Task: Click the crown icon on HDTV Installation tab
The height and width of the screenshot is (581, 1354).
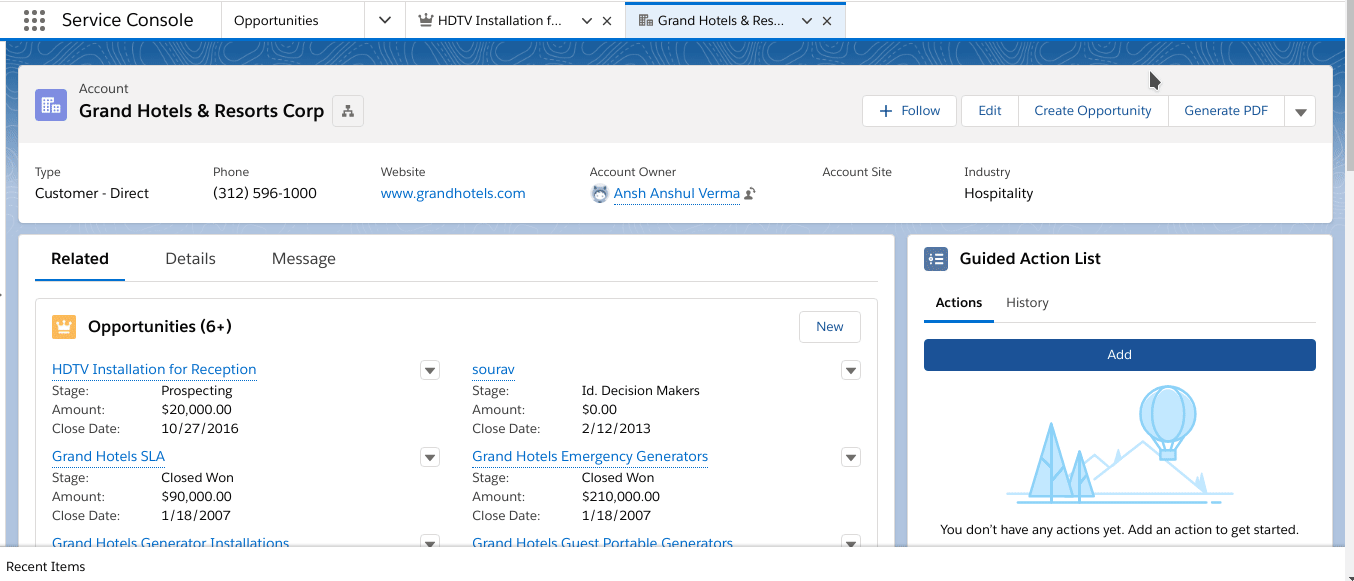Action: pyautogui.click(x=426, y=20)
